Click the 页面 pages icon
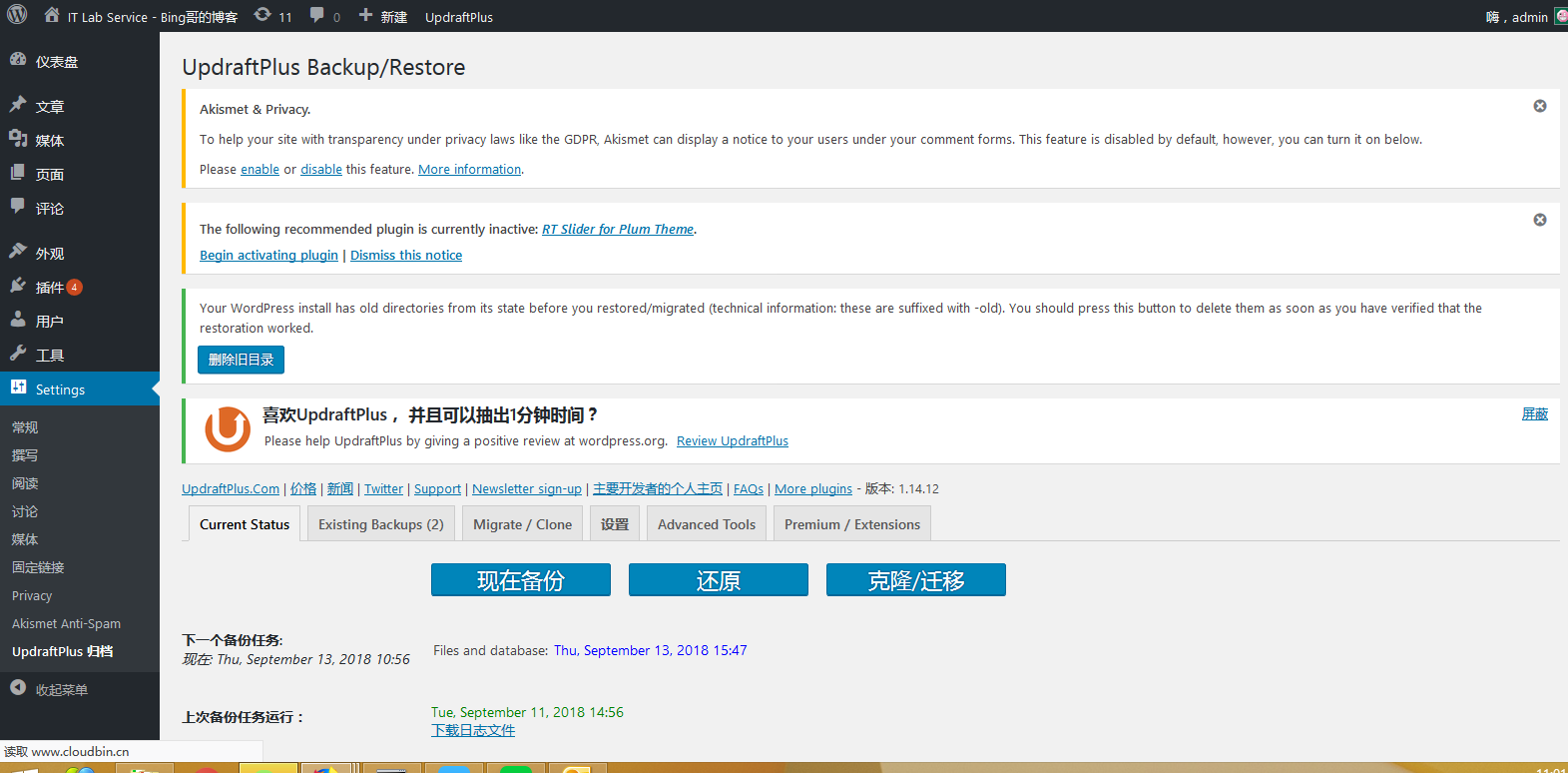This screenshot has width=1568, height=773. [18, 173]
